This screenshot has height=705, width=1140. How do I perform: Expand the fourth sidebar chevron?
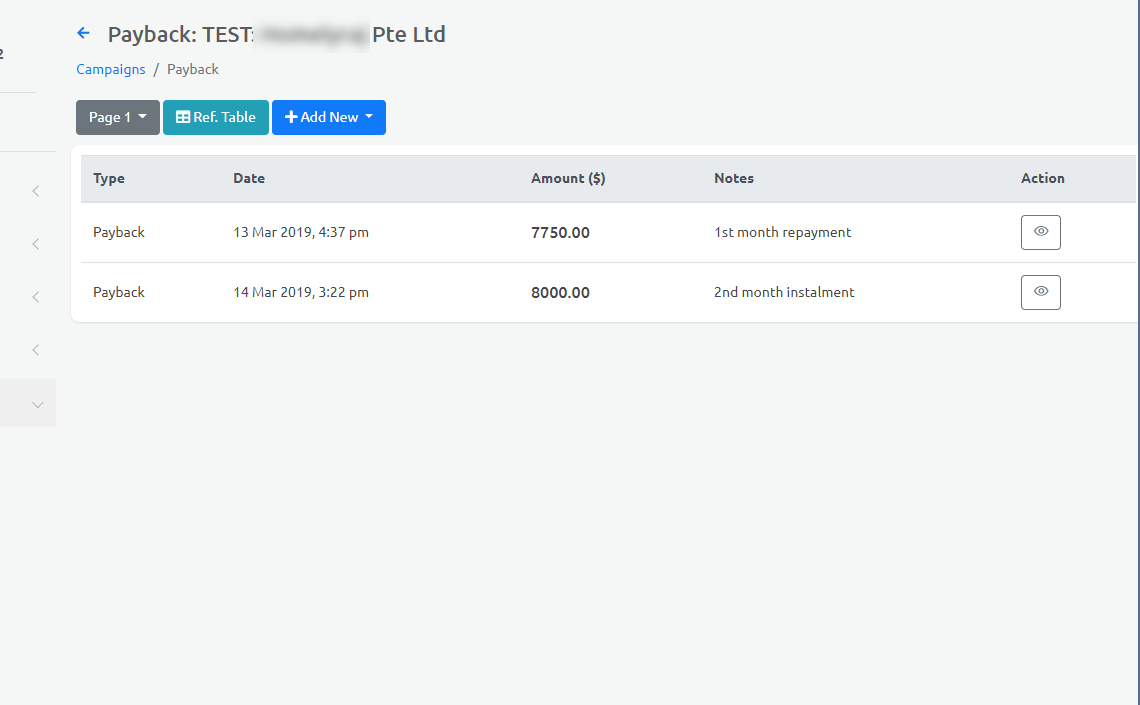click(x=36, y=350)
